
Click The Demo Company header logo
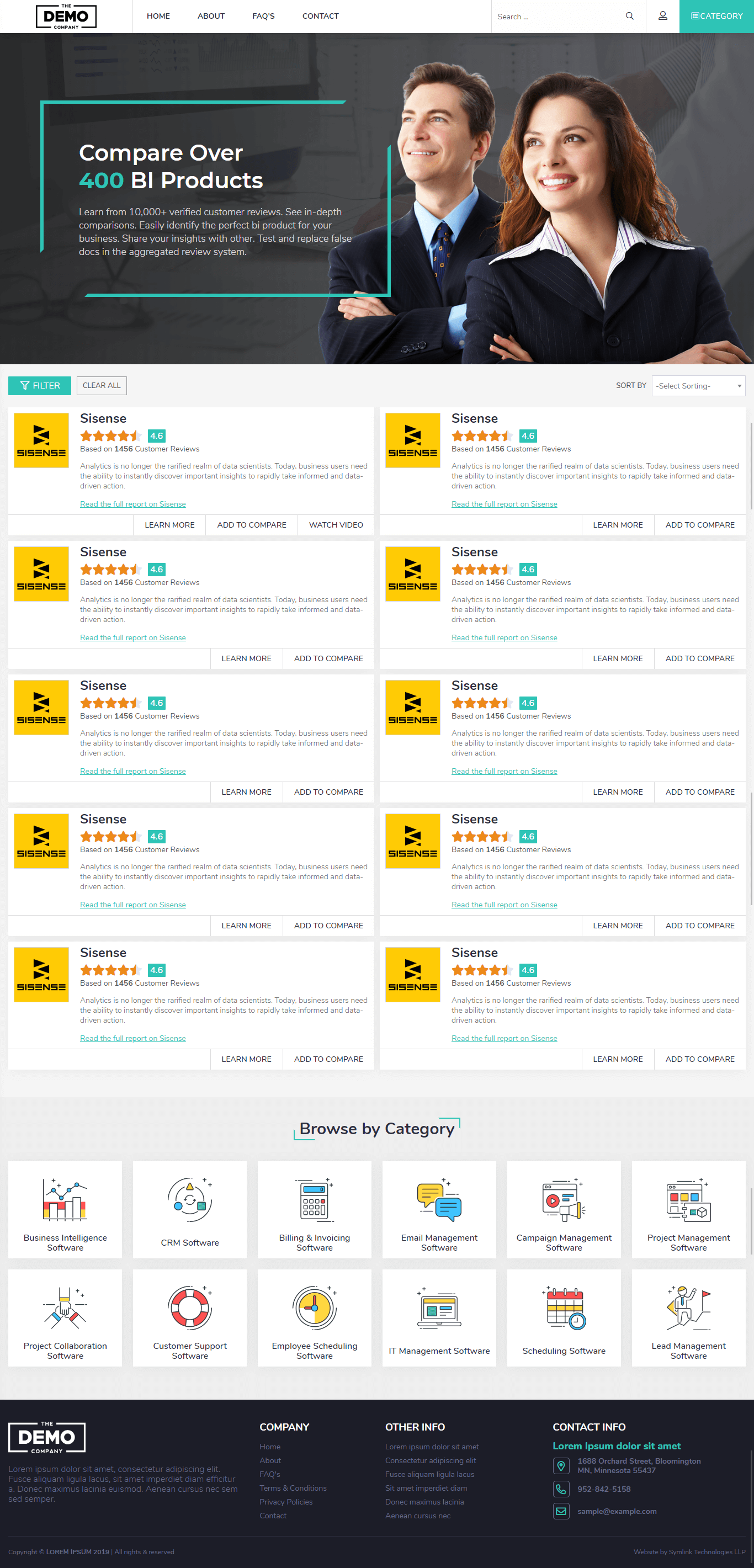click(x=66, y=17)
